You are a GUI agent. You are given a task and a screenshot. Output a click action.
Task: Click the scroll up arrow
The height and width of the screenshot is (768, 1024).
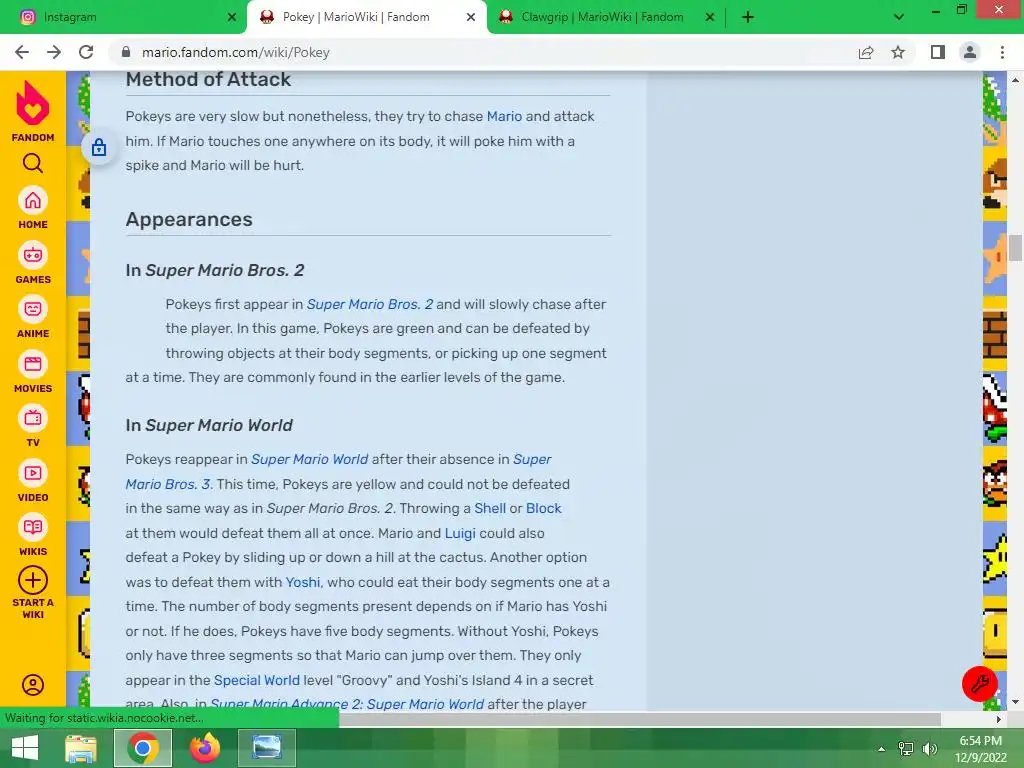click(x=1015, y=80)
